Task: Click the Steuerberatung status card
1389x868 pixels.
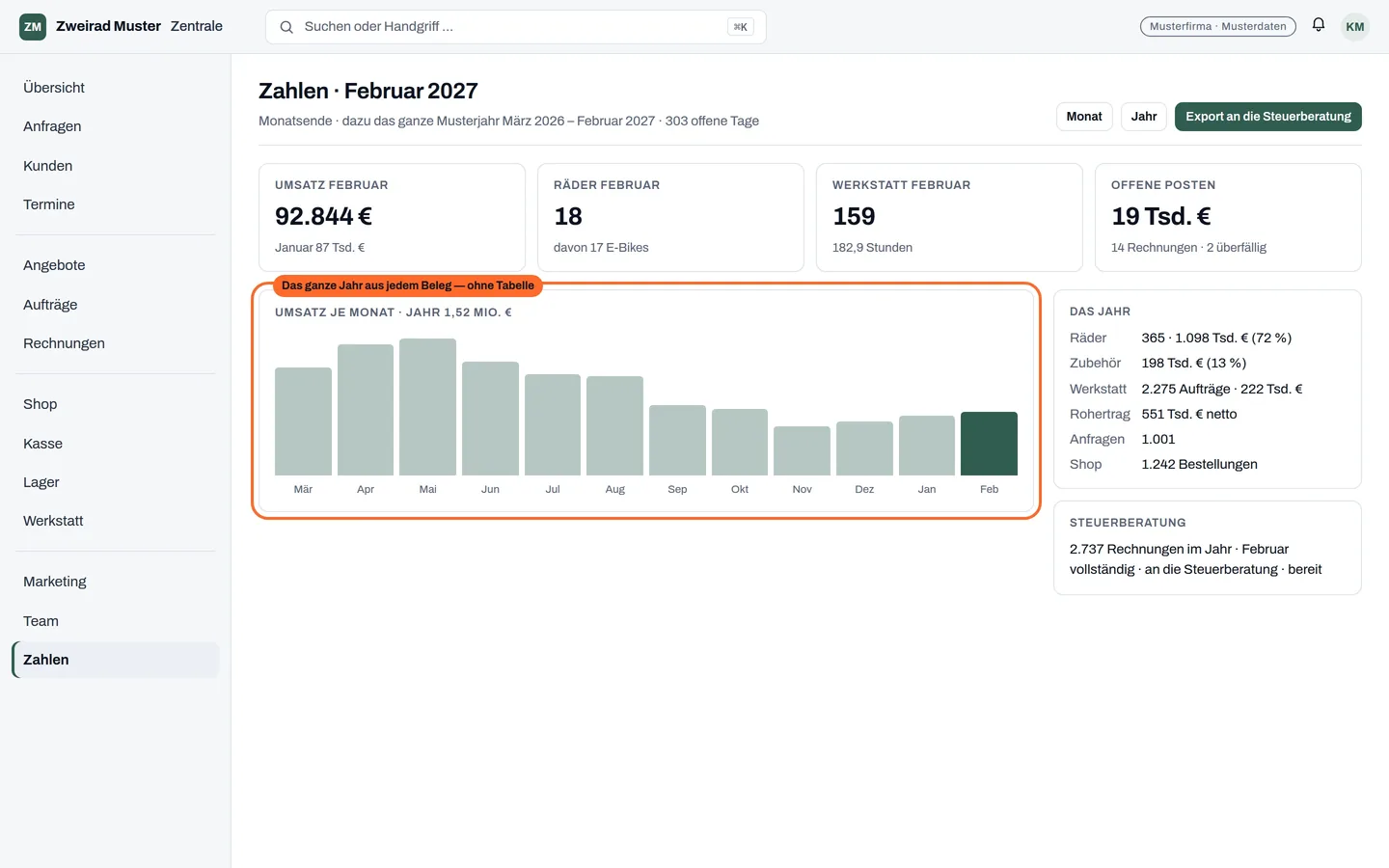Action: pos(1208,548)
